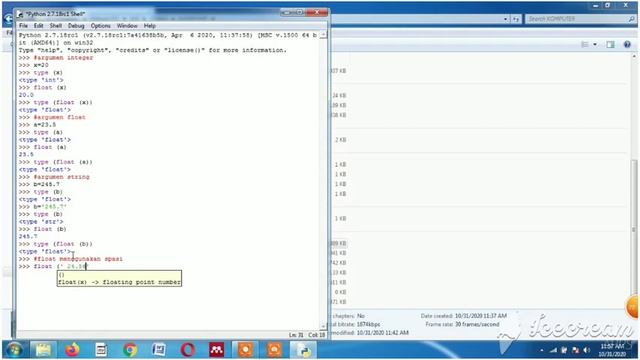Open the red Mendeley icon on taskbar
Image resolution: width=640 pixels, height=360 pixels.
tap(216, 350)
